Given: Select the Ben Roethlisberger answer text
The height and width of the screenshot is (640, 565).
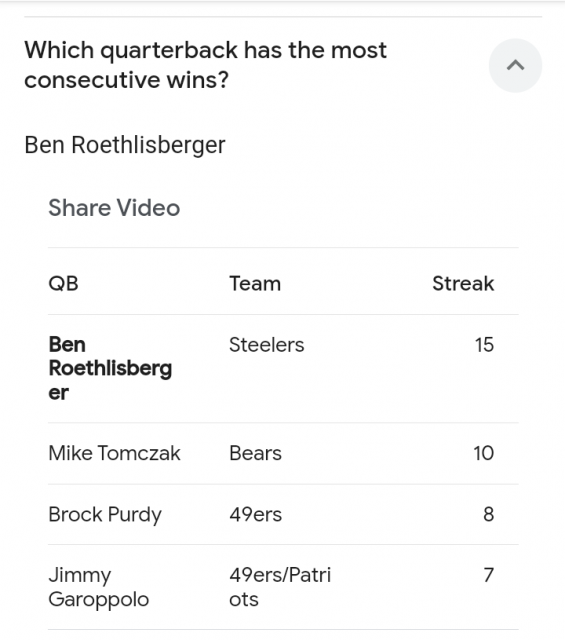Looking at the screenshot, I should [x=125, y=144].
